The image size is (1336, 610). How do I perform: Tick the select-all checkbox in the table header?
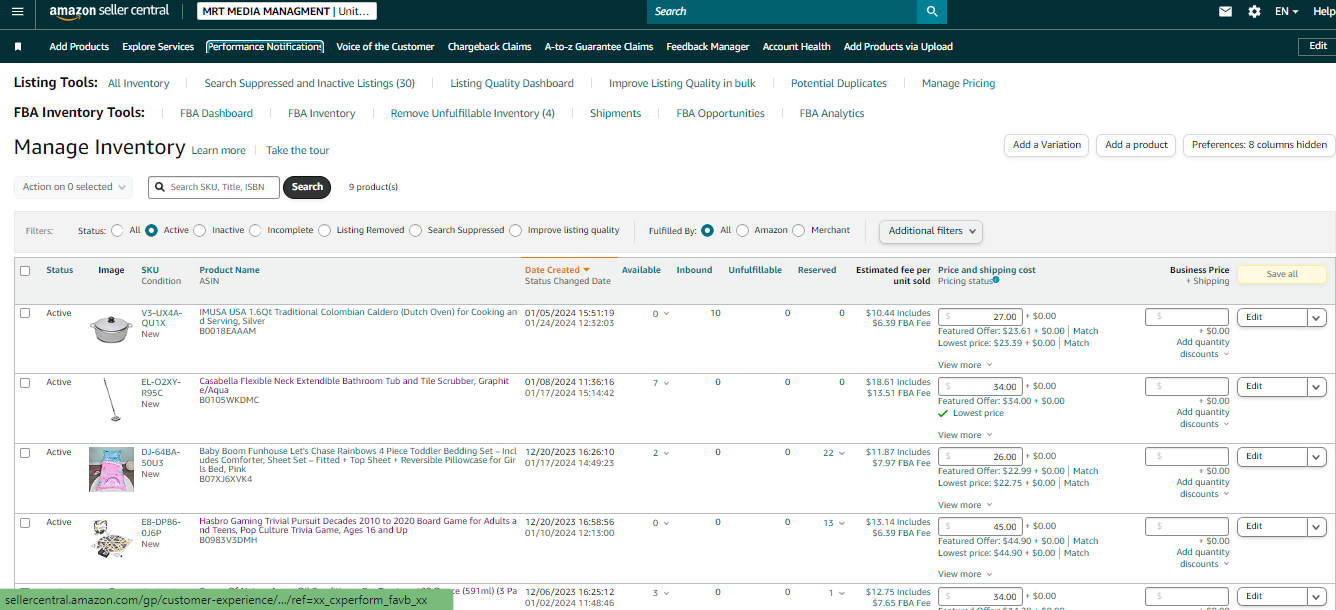tap(25, 270)
